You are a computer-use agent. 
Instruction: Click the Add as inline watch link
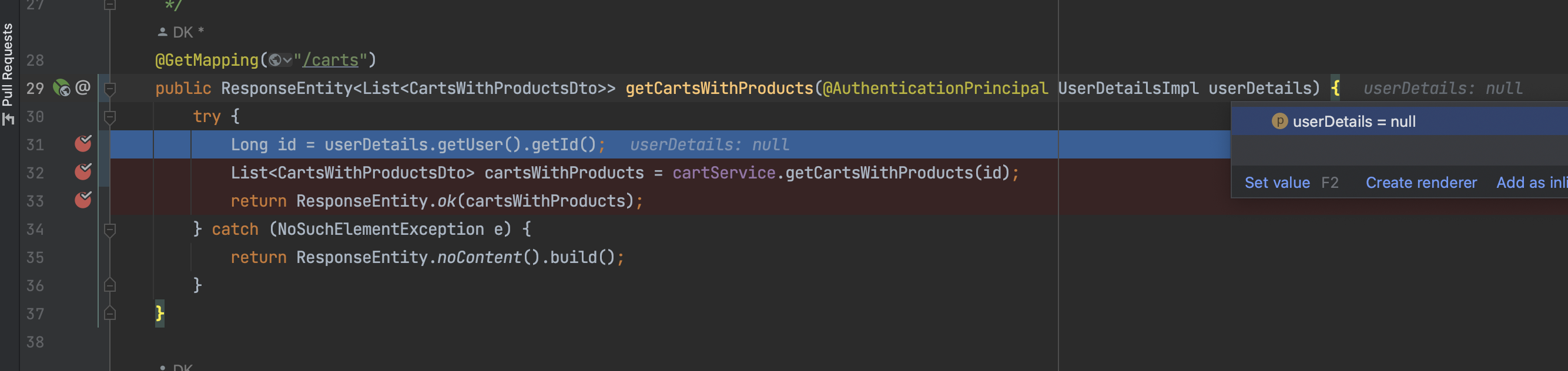(1532, 183)
